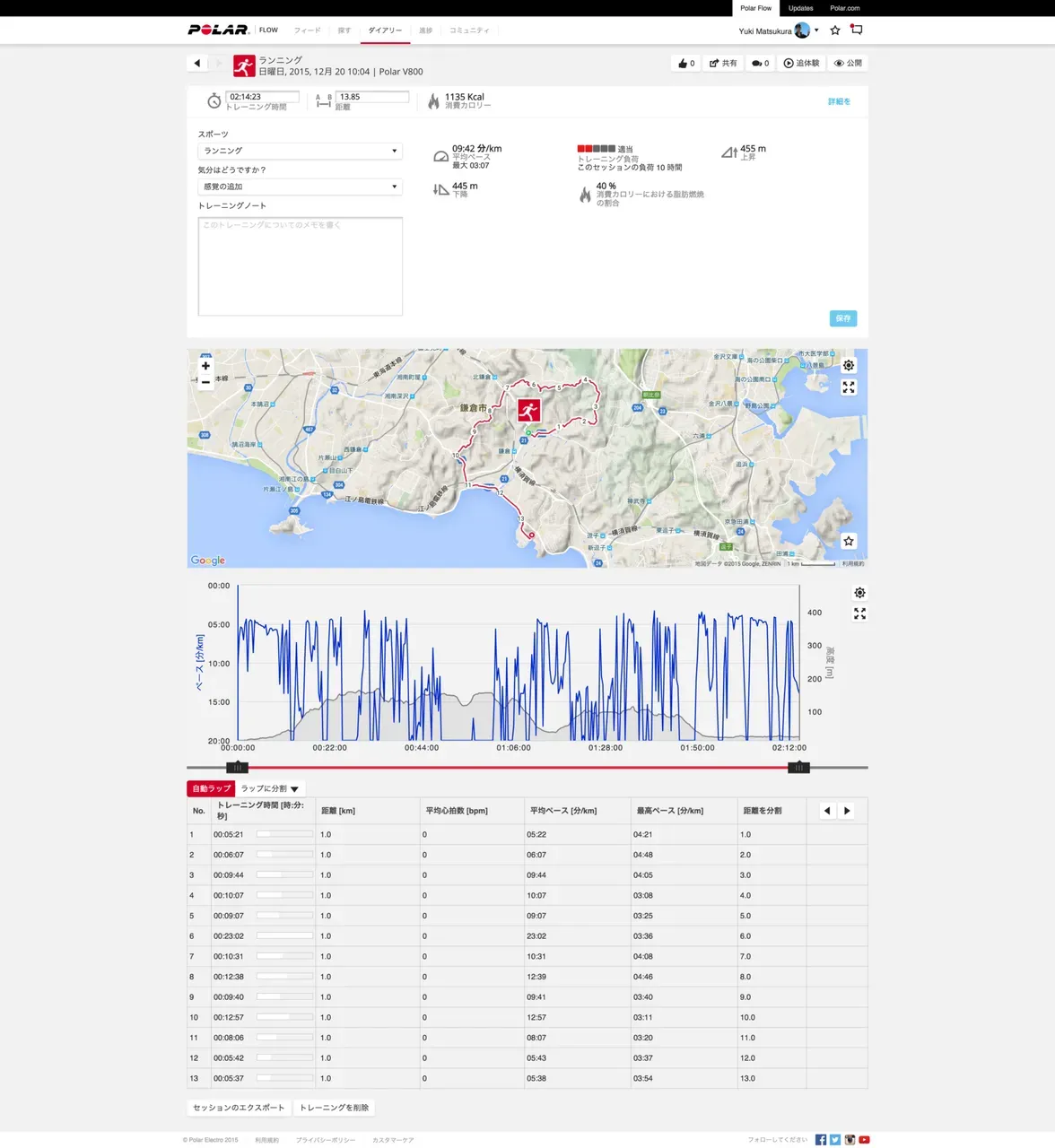Screen dimensions: 1055x1148
Task: Switch to the 自動ラップ tab
Action: (x=210, y=787)
